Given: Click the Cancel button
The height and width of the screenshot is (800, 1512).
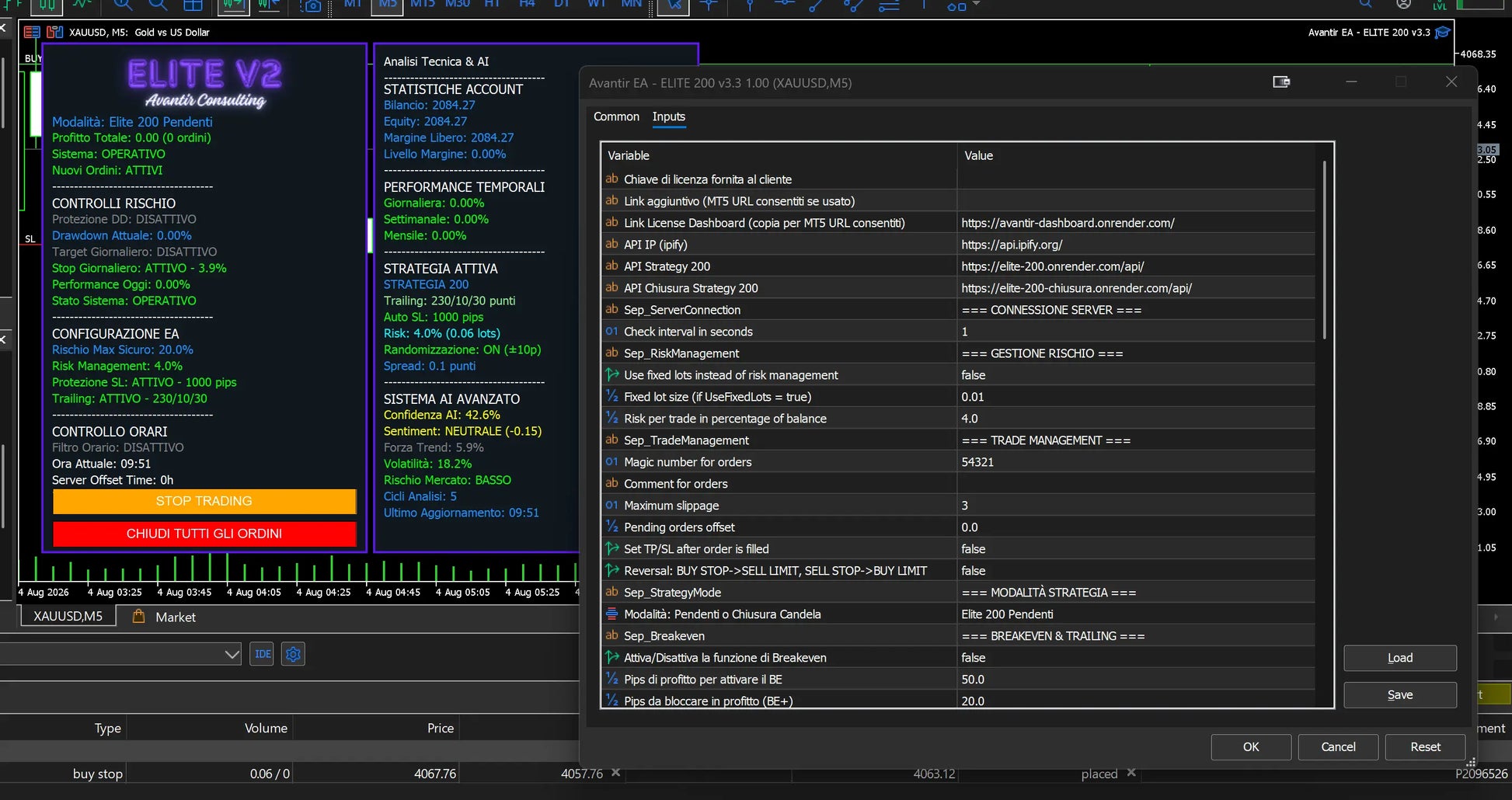Looking at the screenshot, I should click(1338, 747).
